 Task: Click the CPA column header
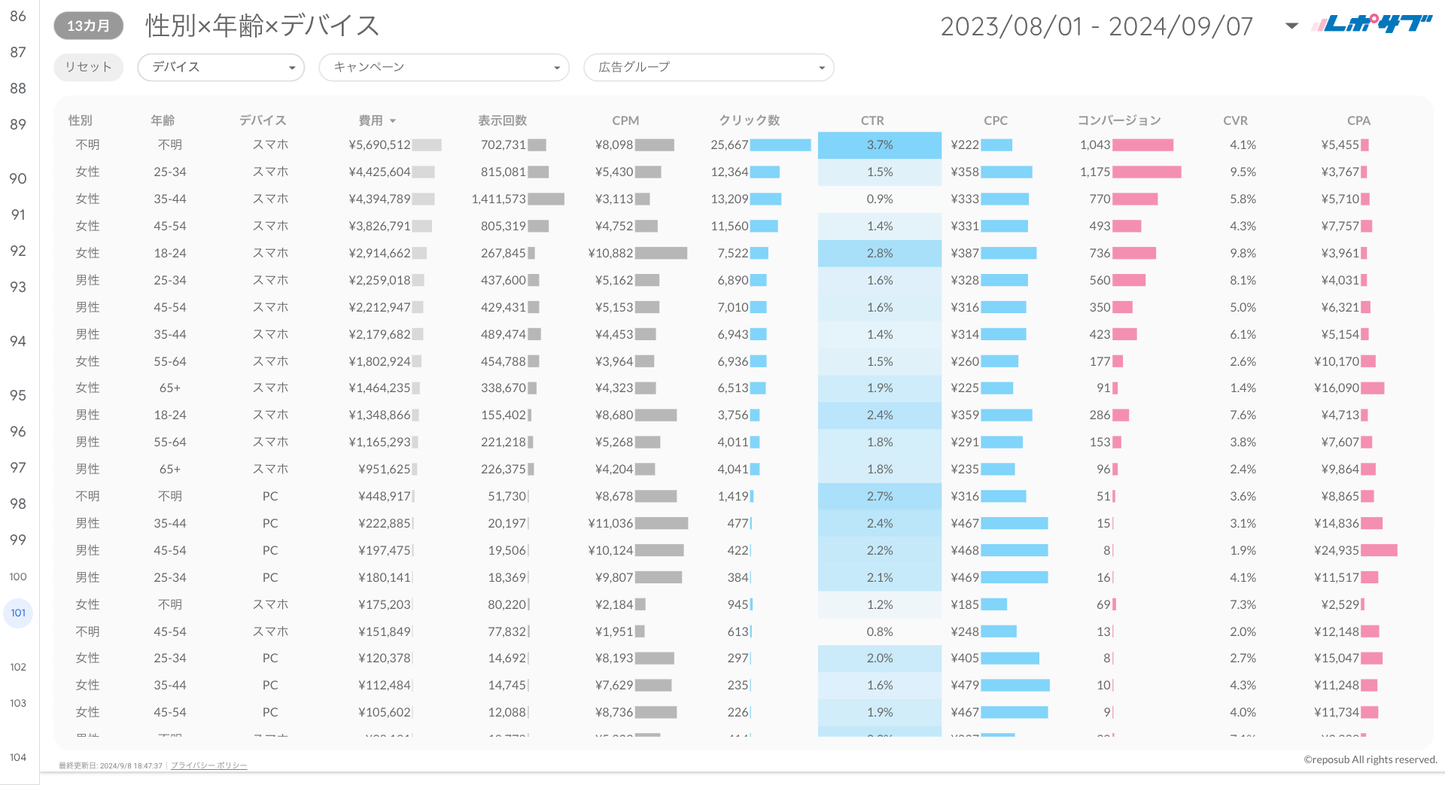point(1358,120)
